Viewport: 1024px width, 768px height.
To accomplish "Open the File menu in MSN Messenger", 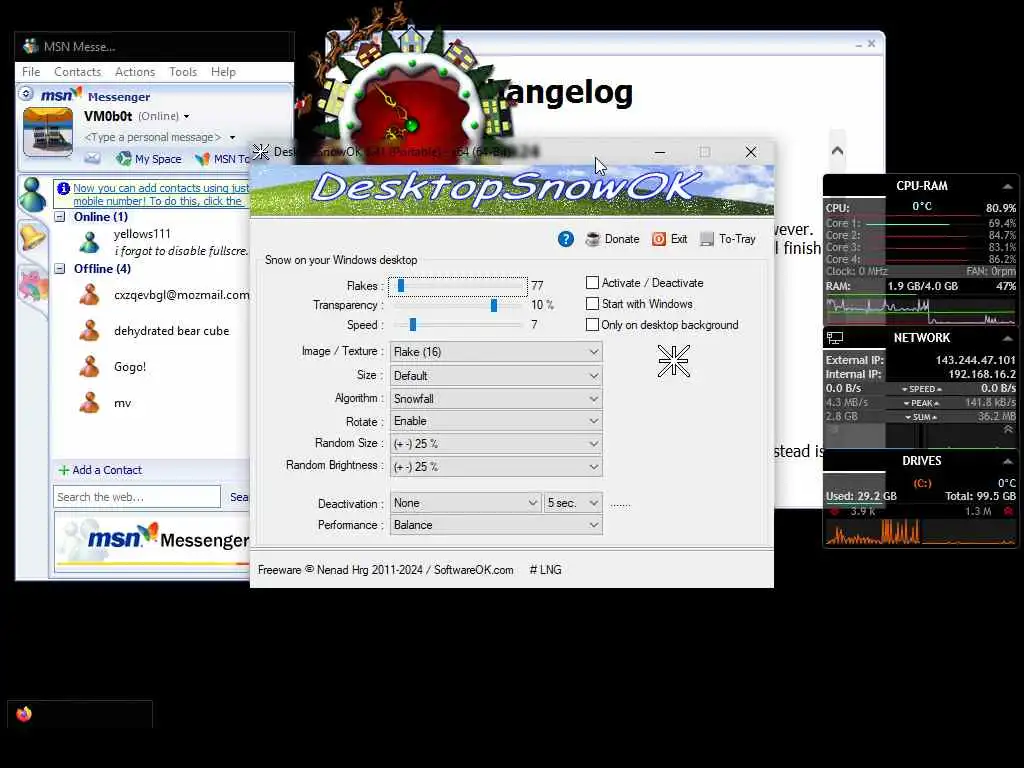I will point(31,72).
